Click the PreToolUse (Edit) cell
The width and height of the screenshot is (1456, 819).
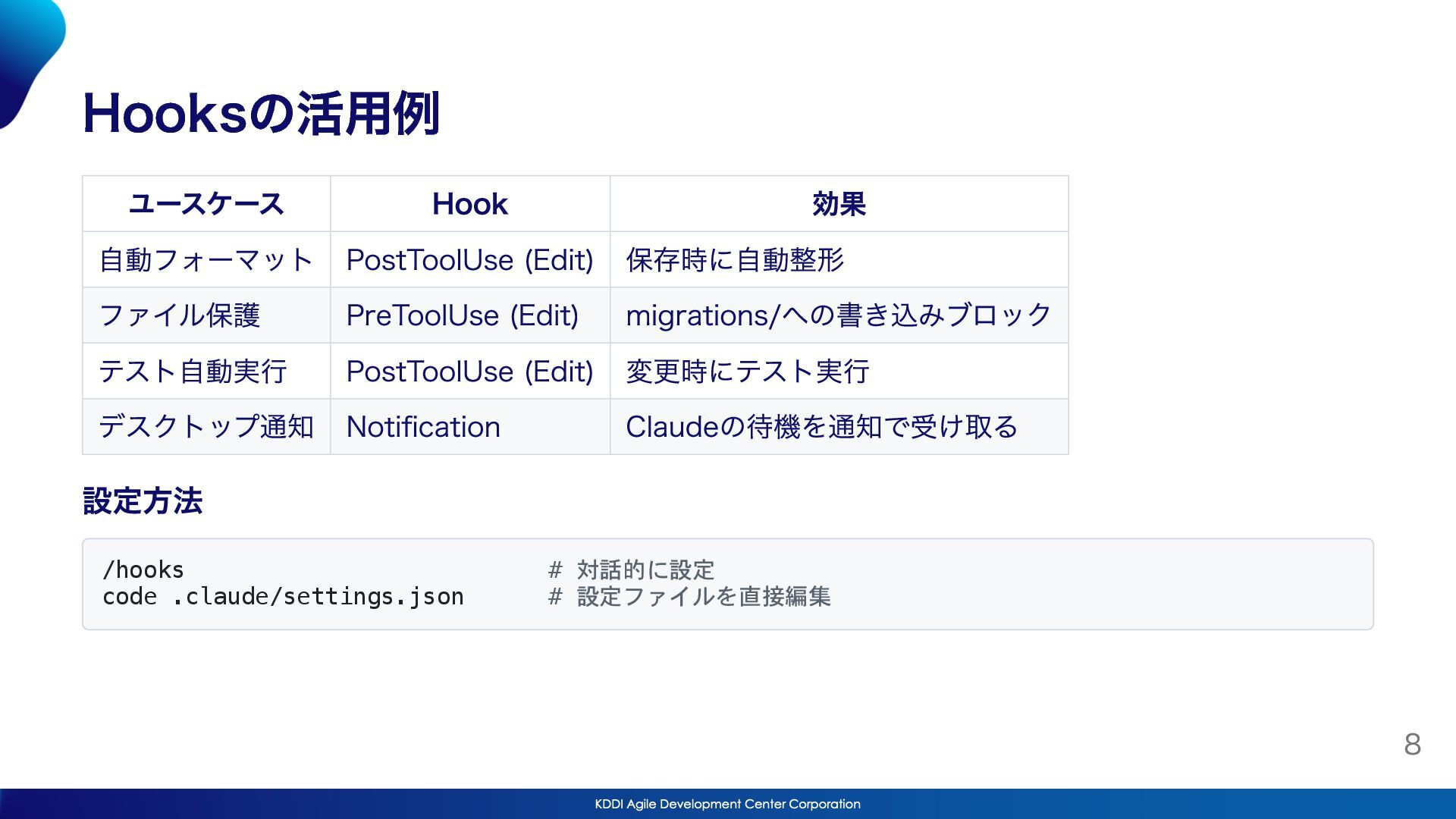pyautogui.click(x=462, y=315)
